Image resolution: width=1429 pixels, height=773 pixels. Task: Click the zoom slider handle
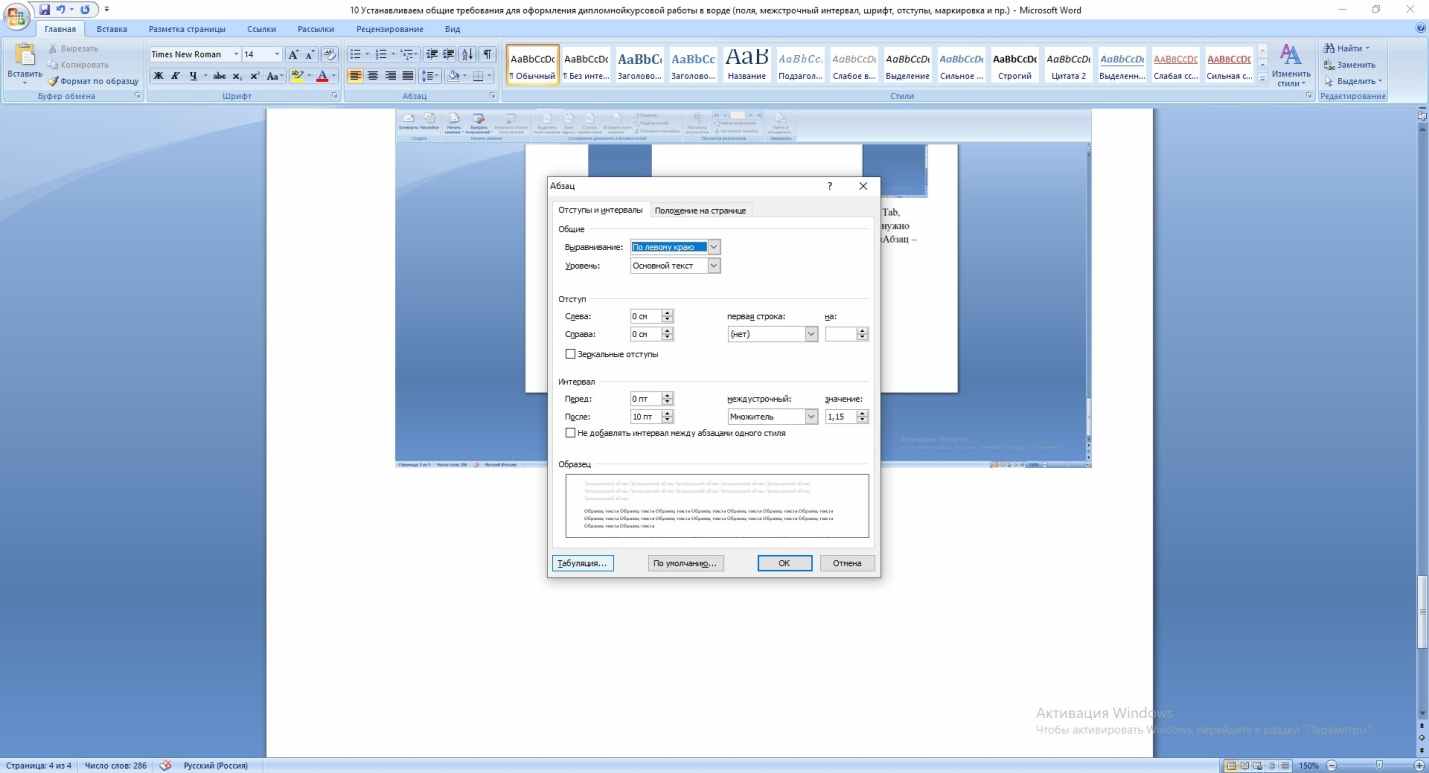(x=1379, y=766)
